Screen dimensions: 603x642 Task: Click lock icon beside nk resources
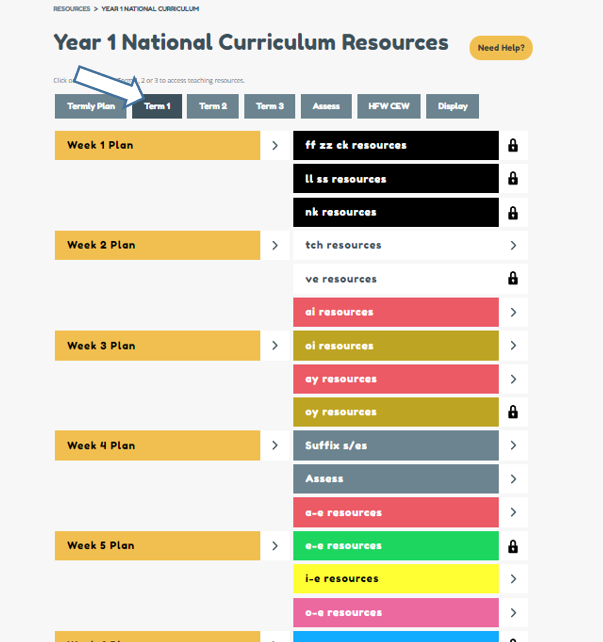(513, 213)
